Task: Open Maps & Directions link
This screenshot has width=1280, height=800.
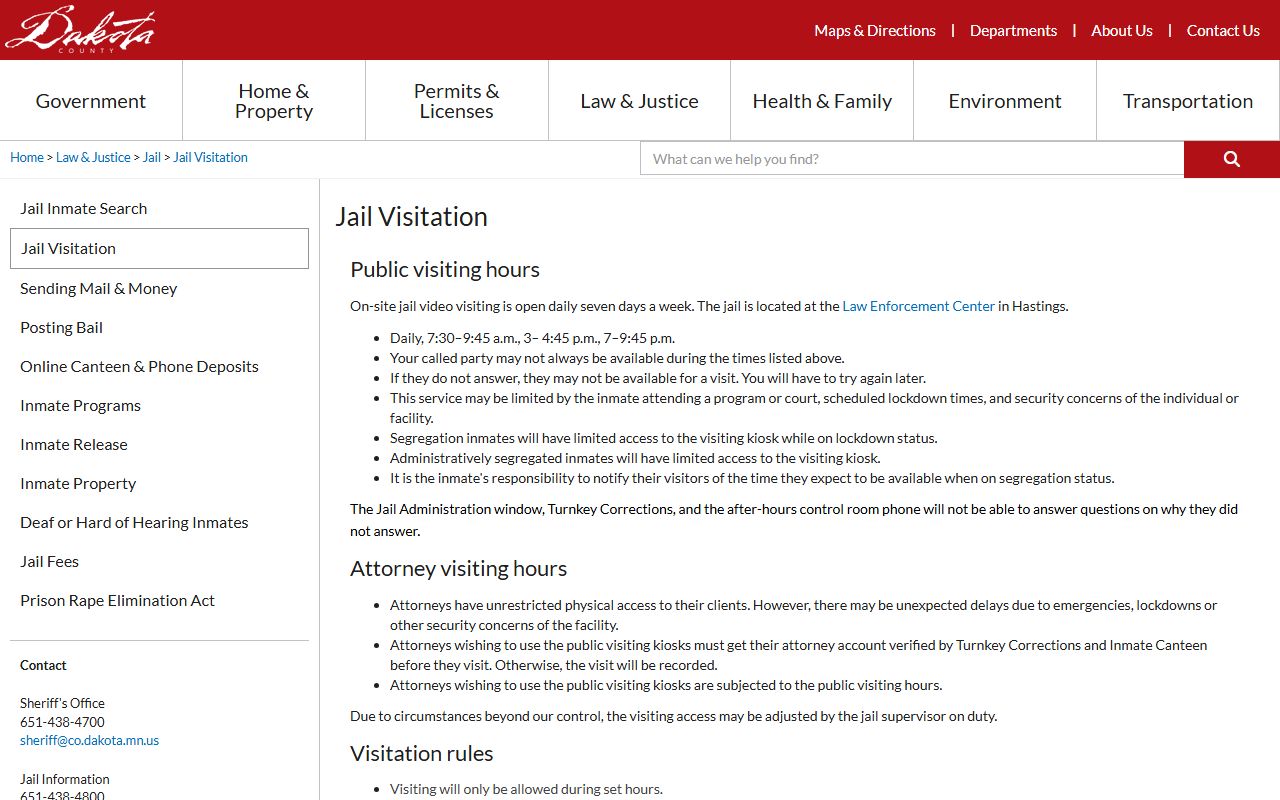Action: click(875, 31)
